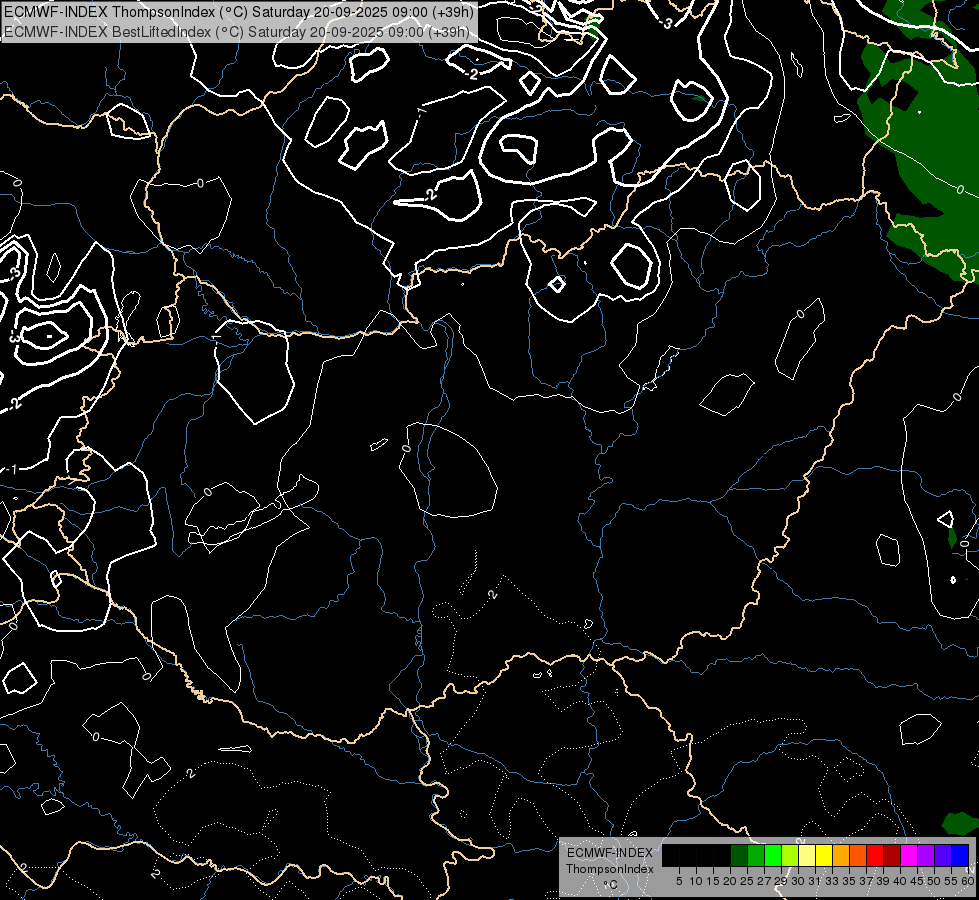Click the black first swatch in legend
Screen dimensions: 979x900
671,856
